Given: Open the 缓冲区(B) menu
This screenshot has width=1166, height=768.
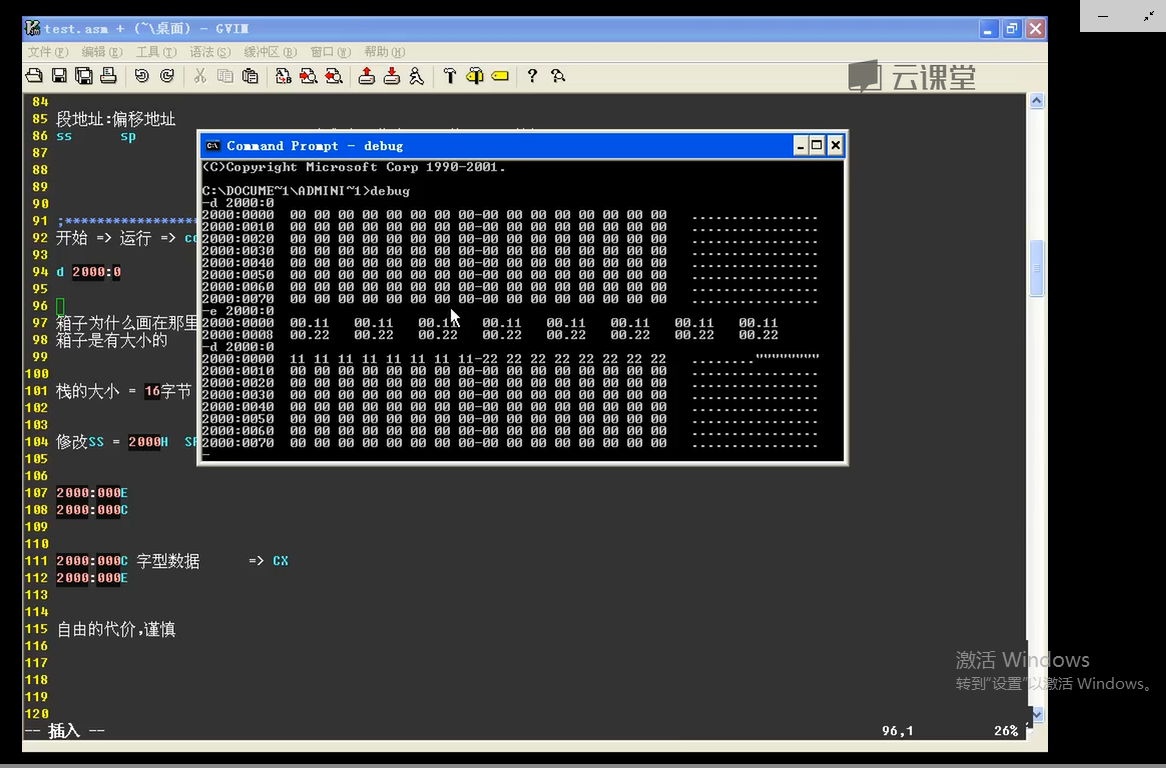Looking at the screenshot, I should [x=270, y=52].
